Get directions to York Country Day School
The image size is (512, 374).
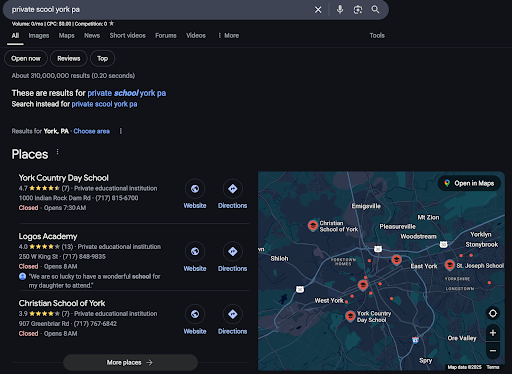coord(233,189)
